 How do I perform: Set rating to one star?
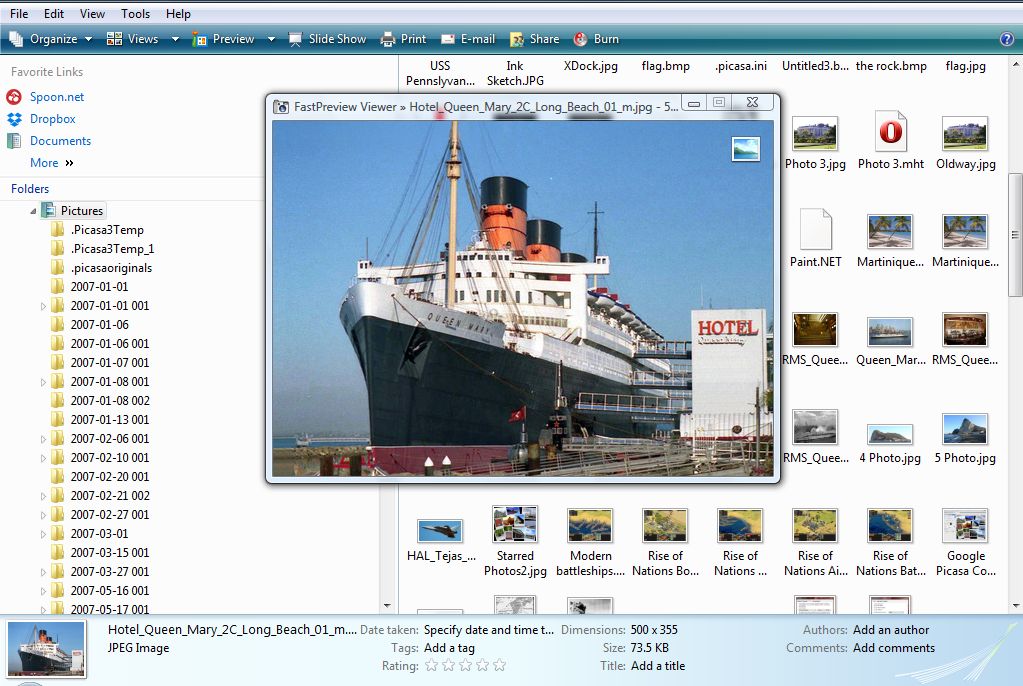pos(431,666)
